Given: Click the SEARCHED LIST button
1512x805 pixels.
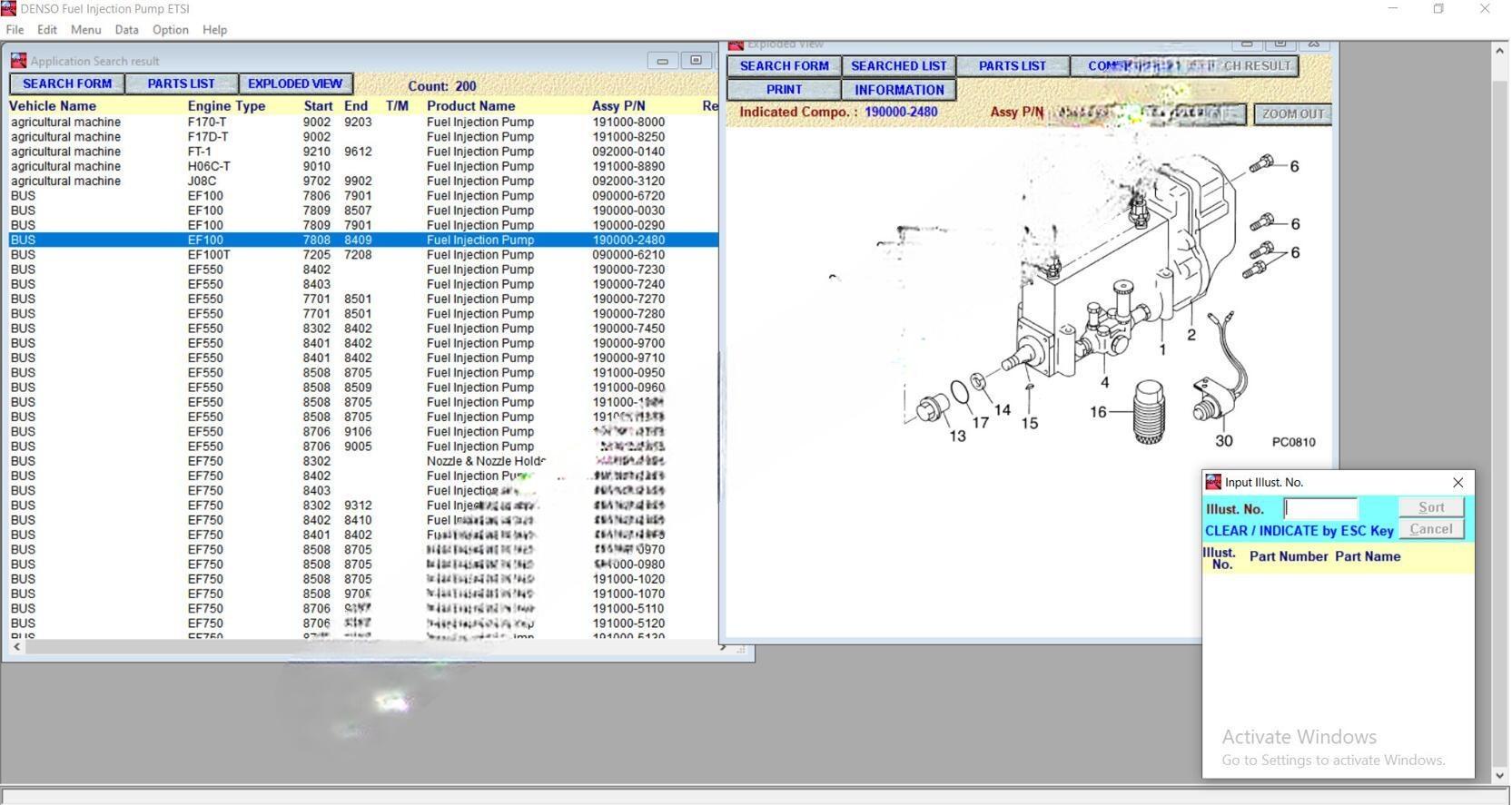Looking at the screenshot, I should 898,66.
